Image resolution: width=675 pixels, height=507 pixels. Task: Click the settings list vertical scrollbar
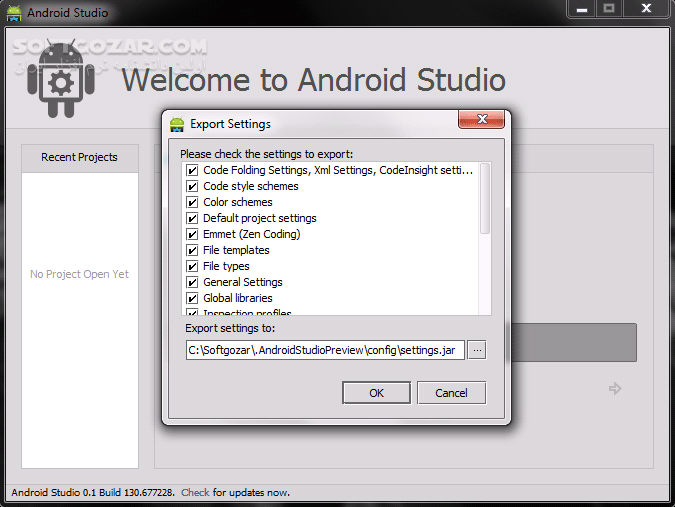point(485,199)
